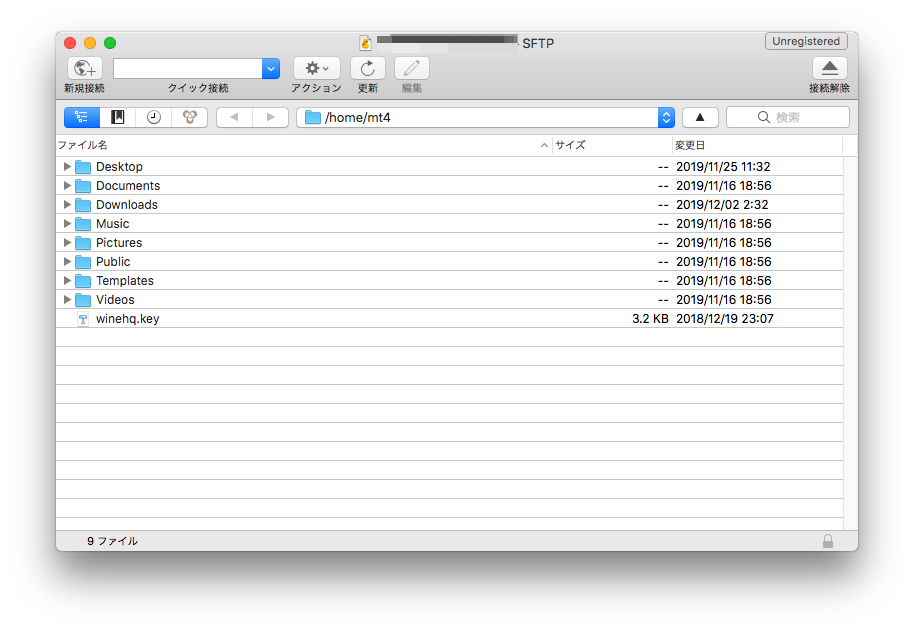Viewport: 914px width, 631px height.
Task: Click the Downloads folder icon
Action: pyautogui.click(x=83, y=205)
